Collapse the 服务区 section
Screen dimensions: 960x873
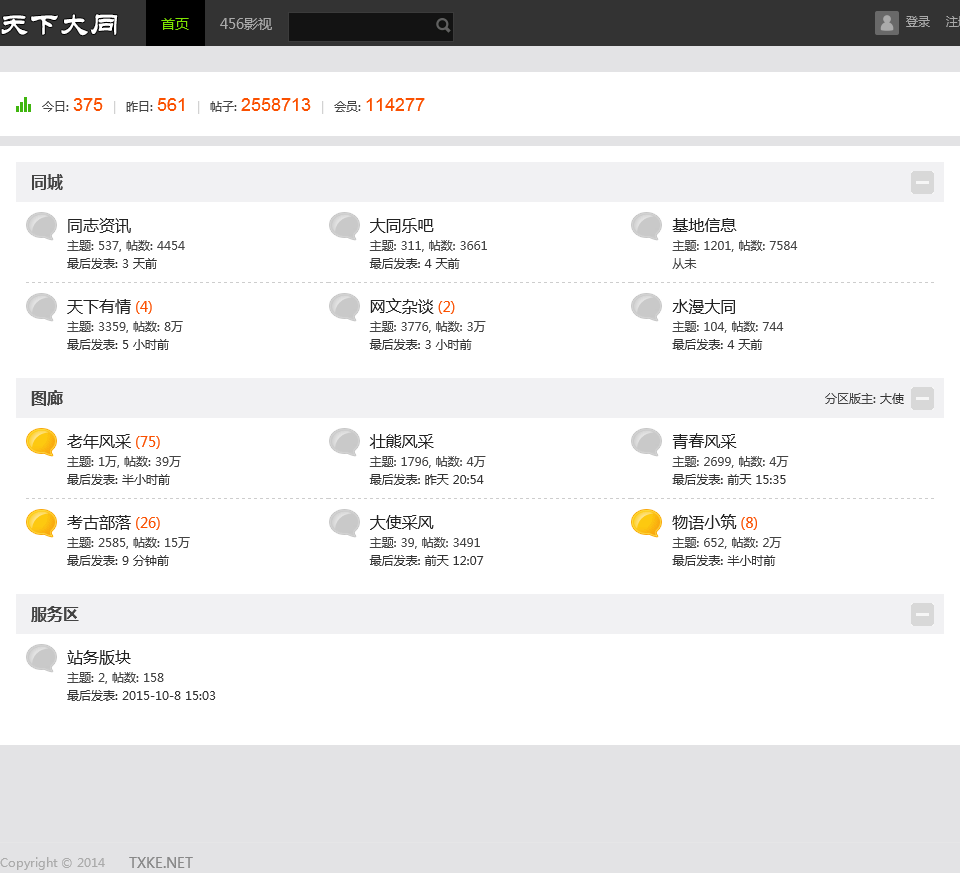(922, 614)
